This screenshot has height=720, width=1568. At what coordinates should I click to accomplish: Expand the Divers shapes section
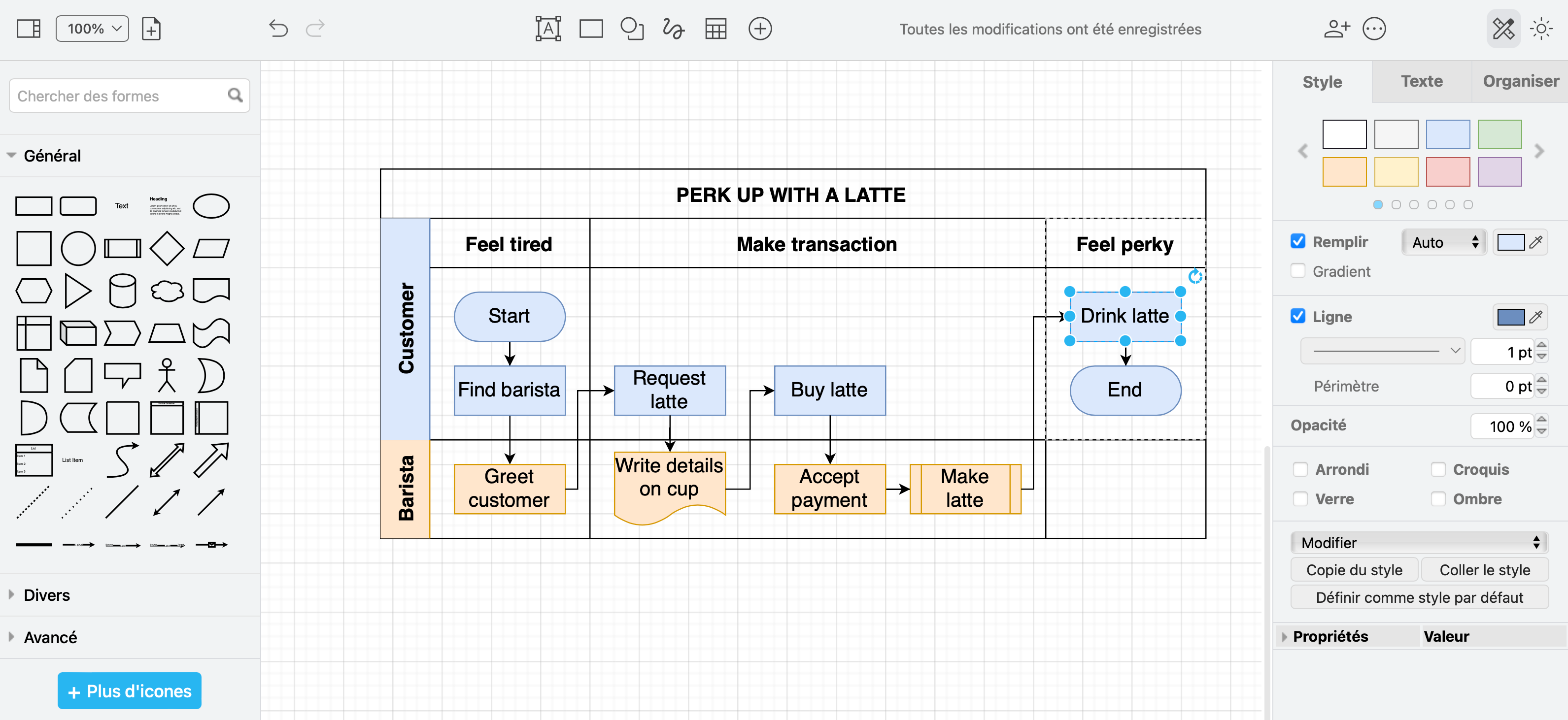tap(47, 595)
